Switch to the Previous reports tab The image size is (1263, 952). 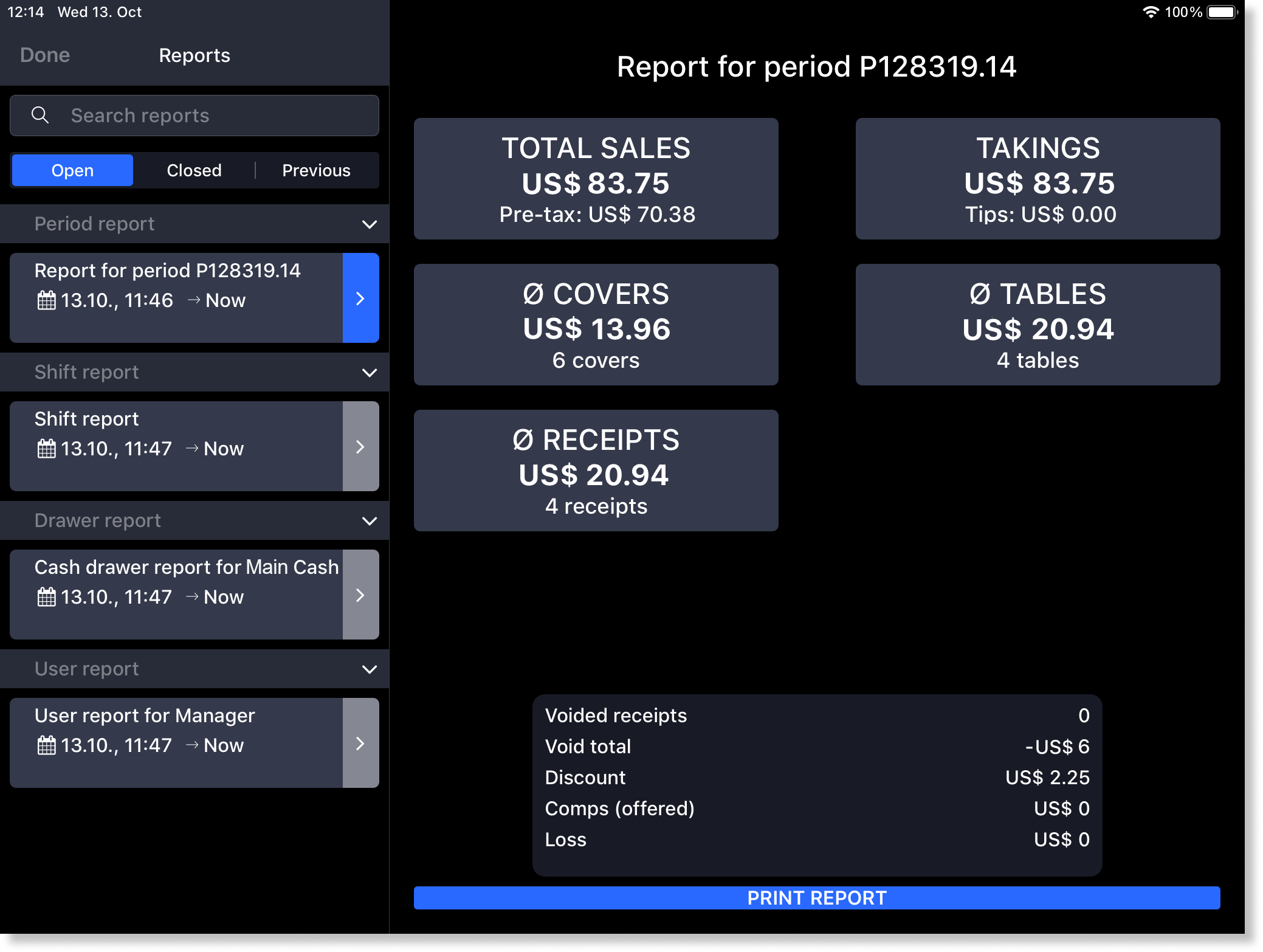(316, 170)
